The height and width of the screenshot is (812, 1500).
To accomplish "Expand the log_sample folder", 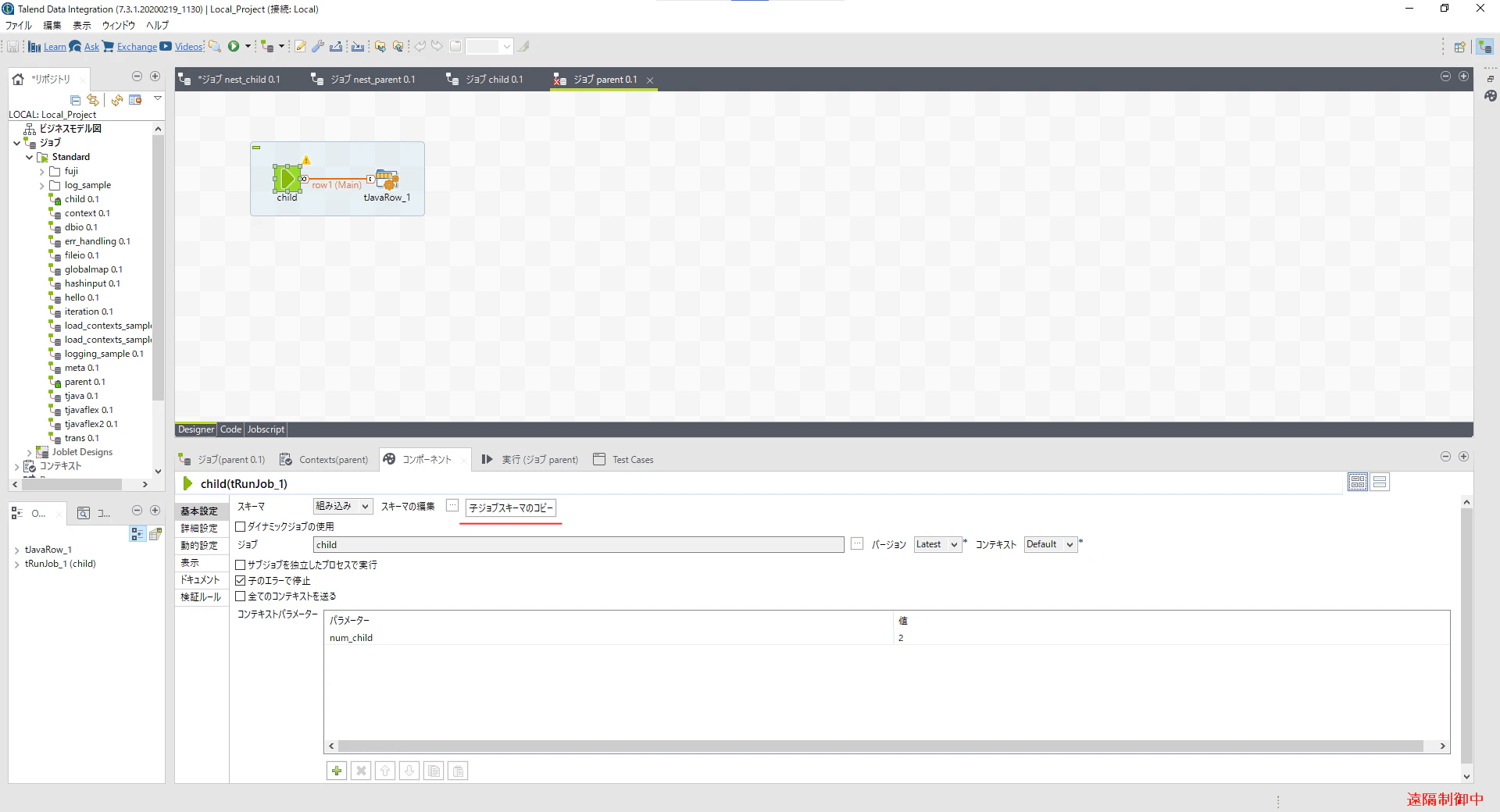I will (x=41, y=186).
